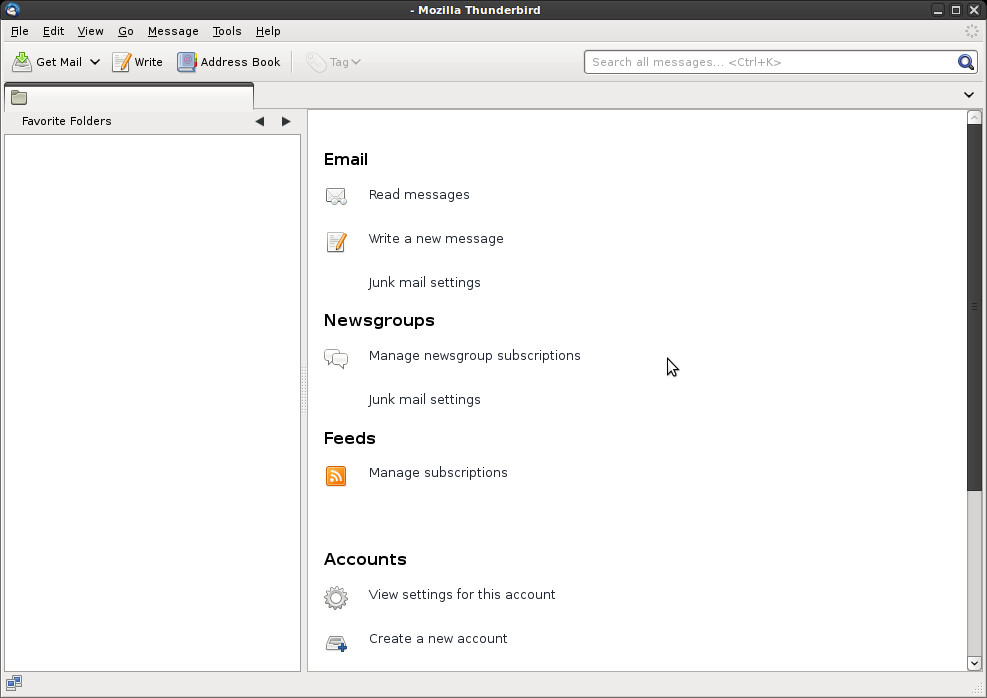The width and height of the screenshot is (987, 698).
Task: Click the online status icon in status bar
Action: click(14, 683)
